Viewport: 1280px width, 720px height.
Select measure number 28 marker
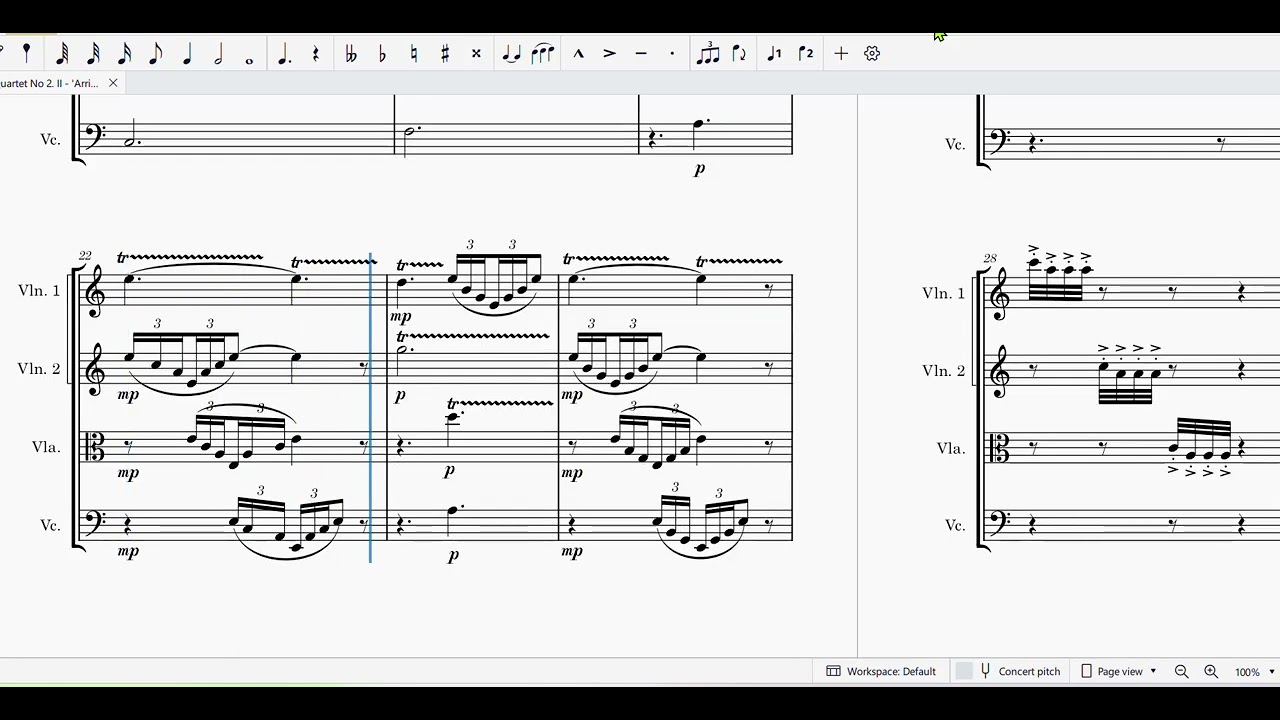[x=990, y=258]
